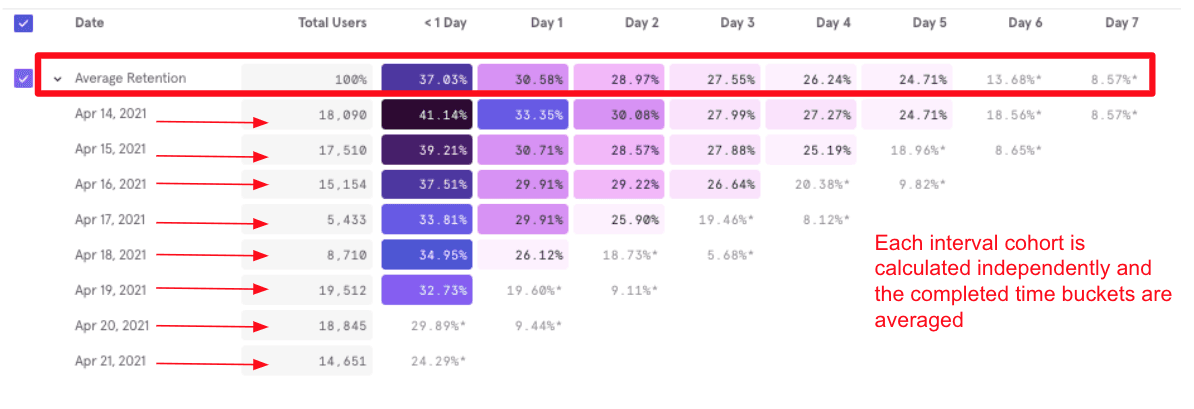
Task: Select the Apr 21, 2021 cohort date
Action: [x=111, y=360]
